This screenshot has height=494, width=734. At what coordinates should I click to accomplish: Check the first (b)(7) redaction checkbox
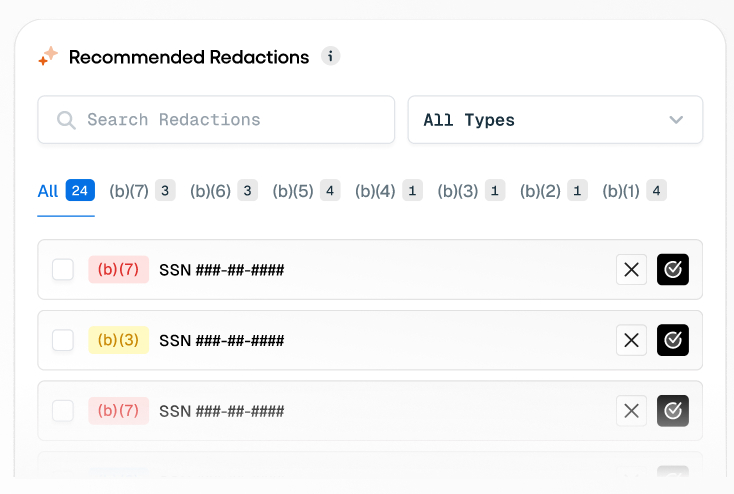[63, 270]
